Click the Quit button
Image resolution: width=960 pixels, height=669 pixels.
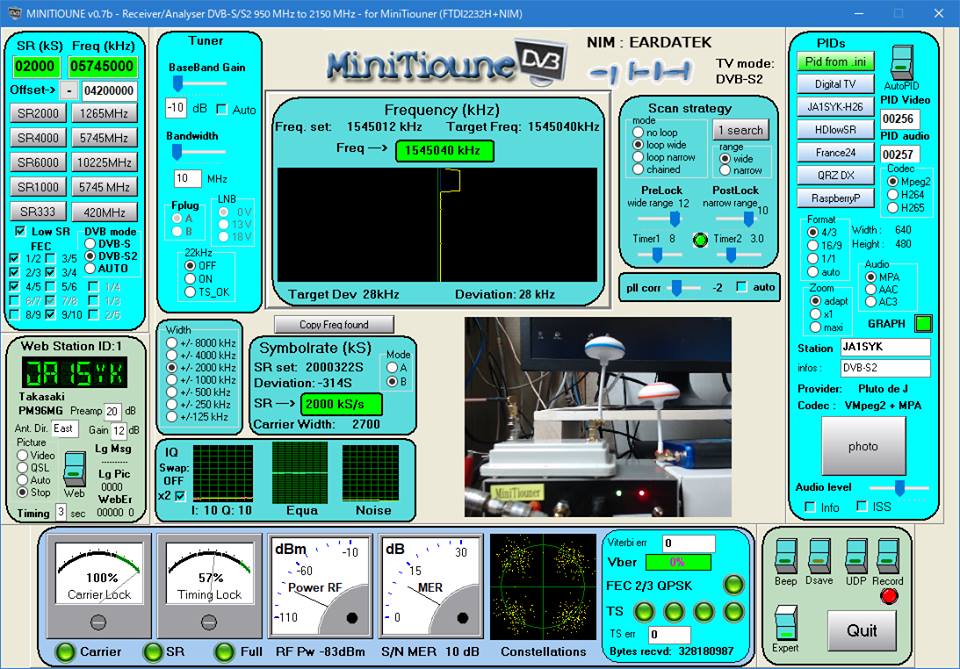[861, 630]
